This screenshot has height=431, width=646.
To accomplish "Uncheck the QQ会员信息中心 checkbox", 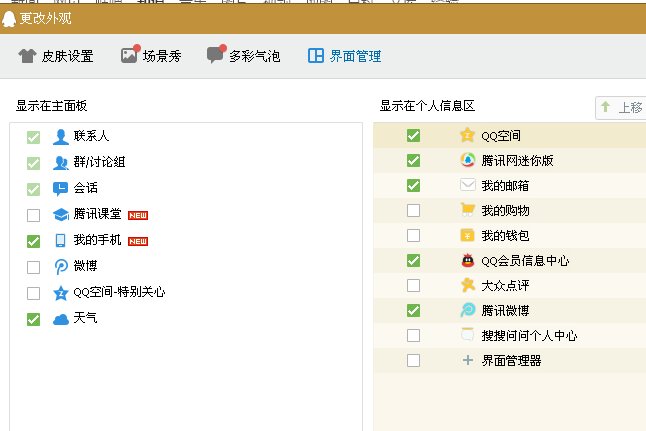I will pyautogui.click(x=413, y=260).
